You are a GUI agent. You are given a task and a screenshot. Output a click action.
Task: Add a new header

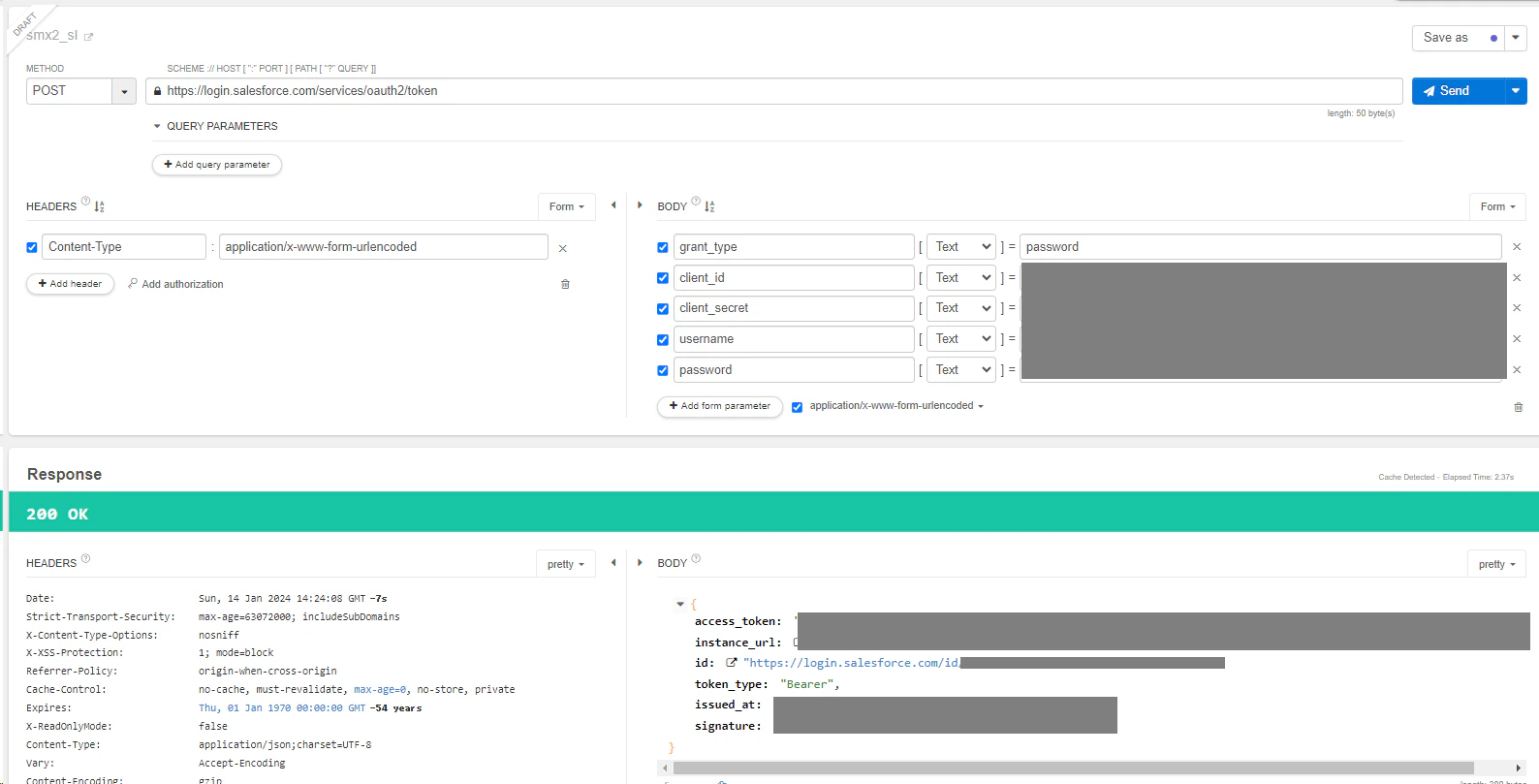point(70,284)
